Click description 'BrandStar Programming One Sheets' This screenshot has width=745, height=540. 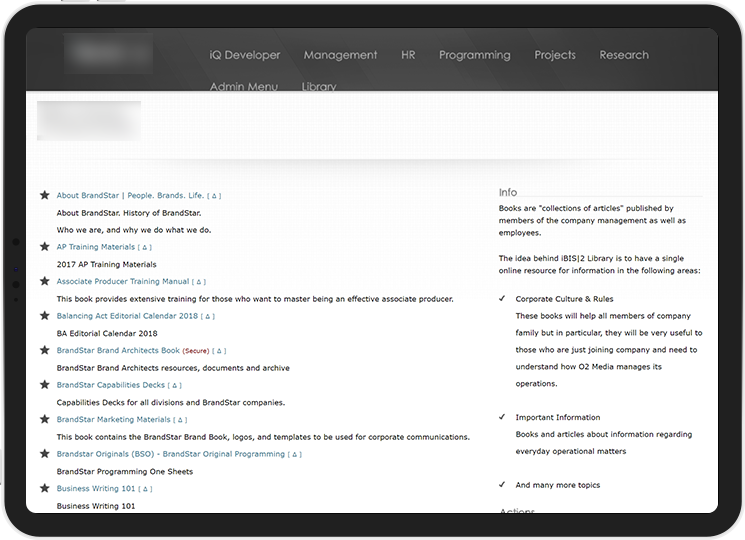pyautogui.click(x=124, y=472)
